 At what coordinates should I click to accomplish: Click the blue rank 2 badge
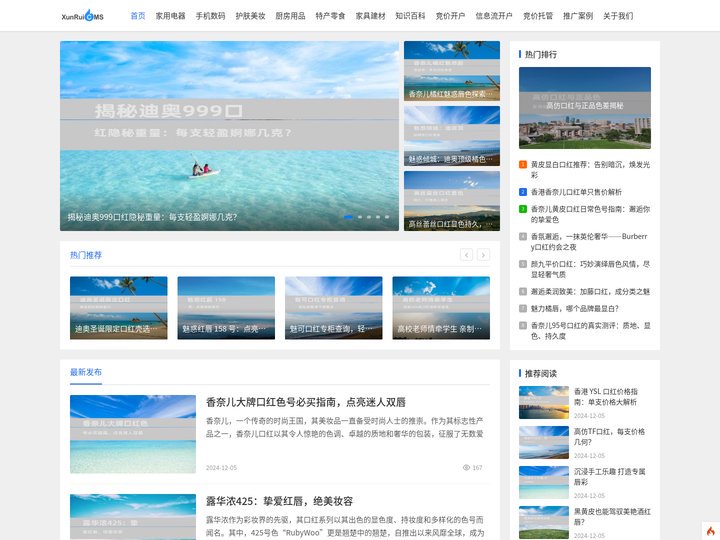coord(523,192)
